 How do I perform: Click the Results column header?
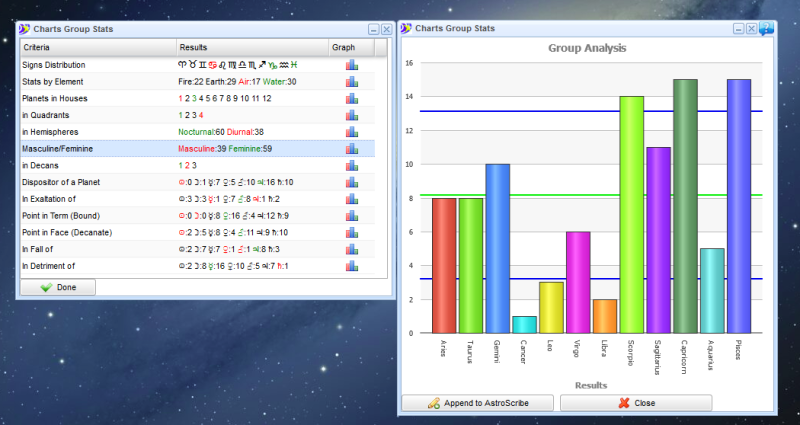click(x=251, y=48)
